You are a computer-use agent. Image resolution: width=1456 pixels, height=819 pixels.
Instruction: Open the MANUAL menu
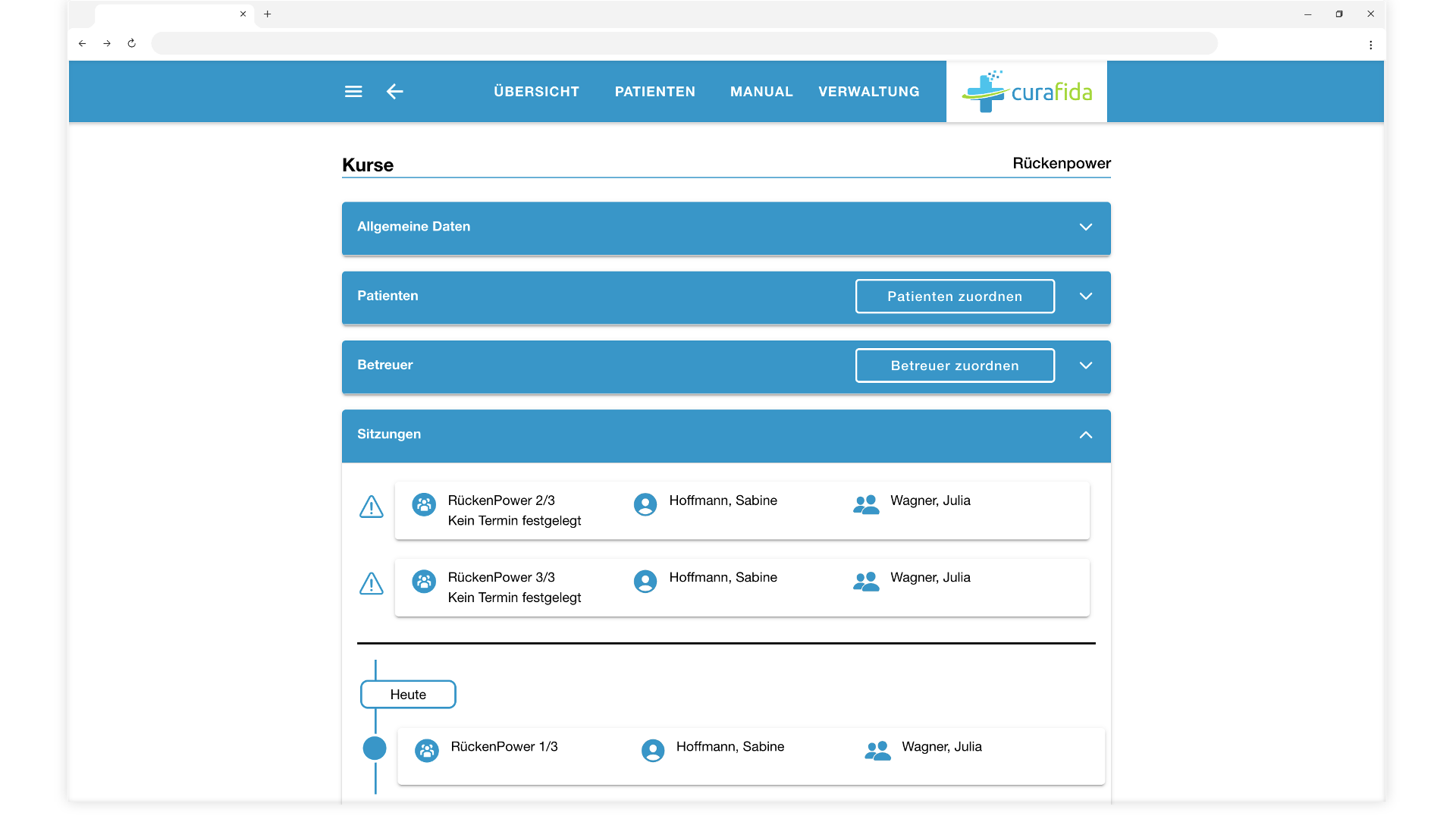coord(761,92)
